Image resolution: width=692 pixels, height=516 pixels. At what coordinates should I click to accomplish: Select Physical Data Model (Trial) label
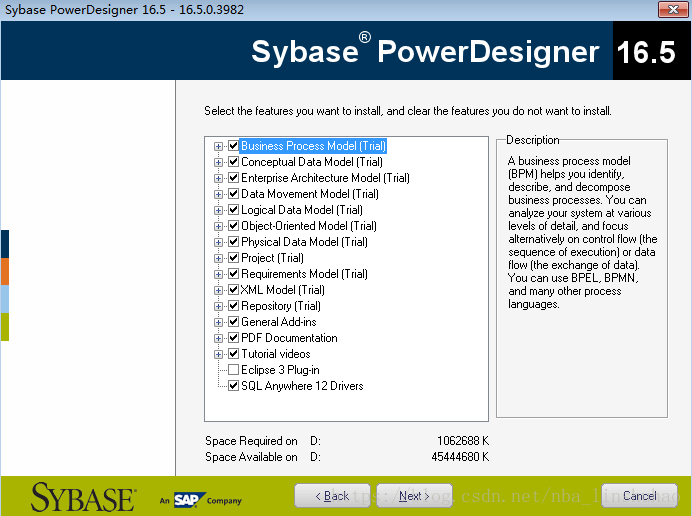coord(305,242)
